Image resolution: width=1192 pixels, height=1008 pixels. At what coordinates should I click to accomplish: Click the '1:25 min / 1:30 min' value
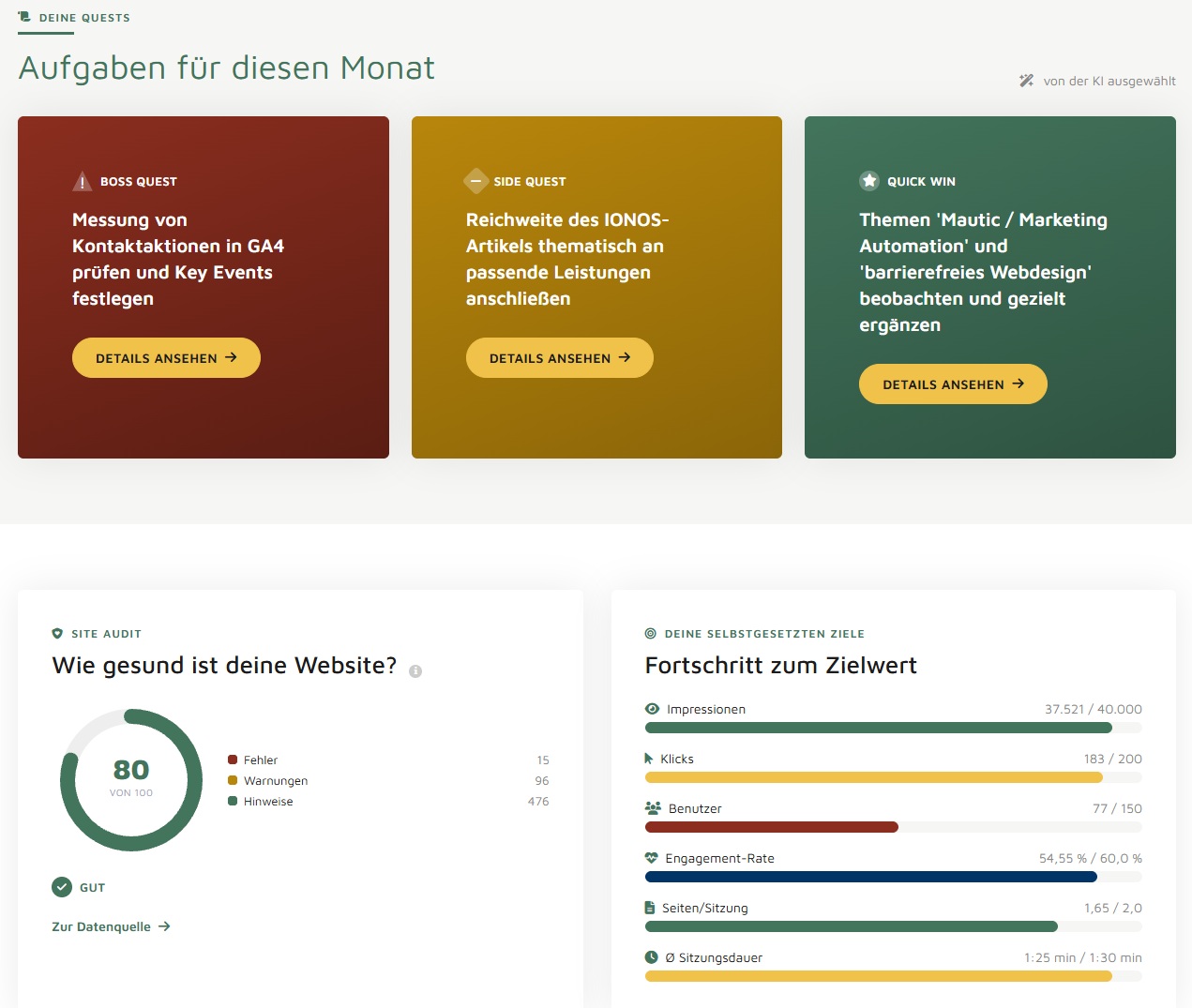point(1083,957)
